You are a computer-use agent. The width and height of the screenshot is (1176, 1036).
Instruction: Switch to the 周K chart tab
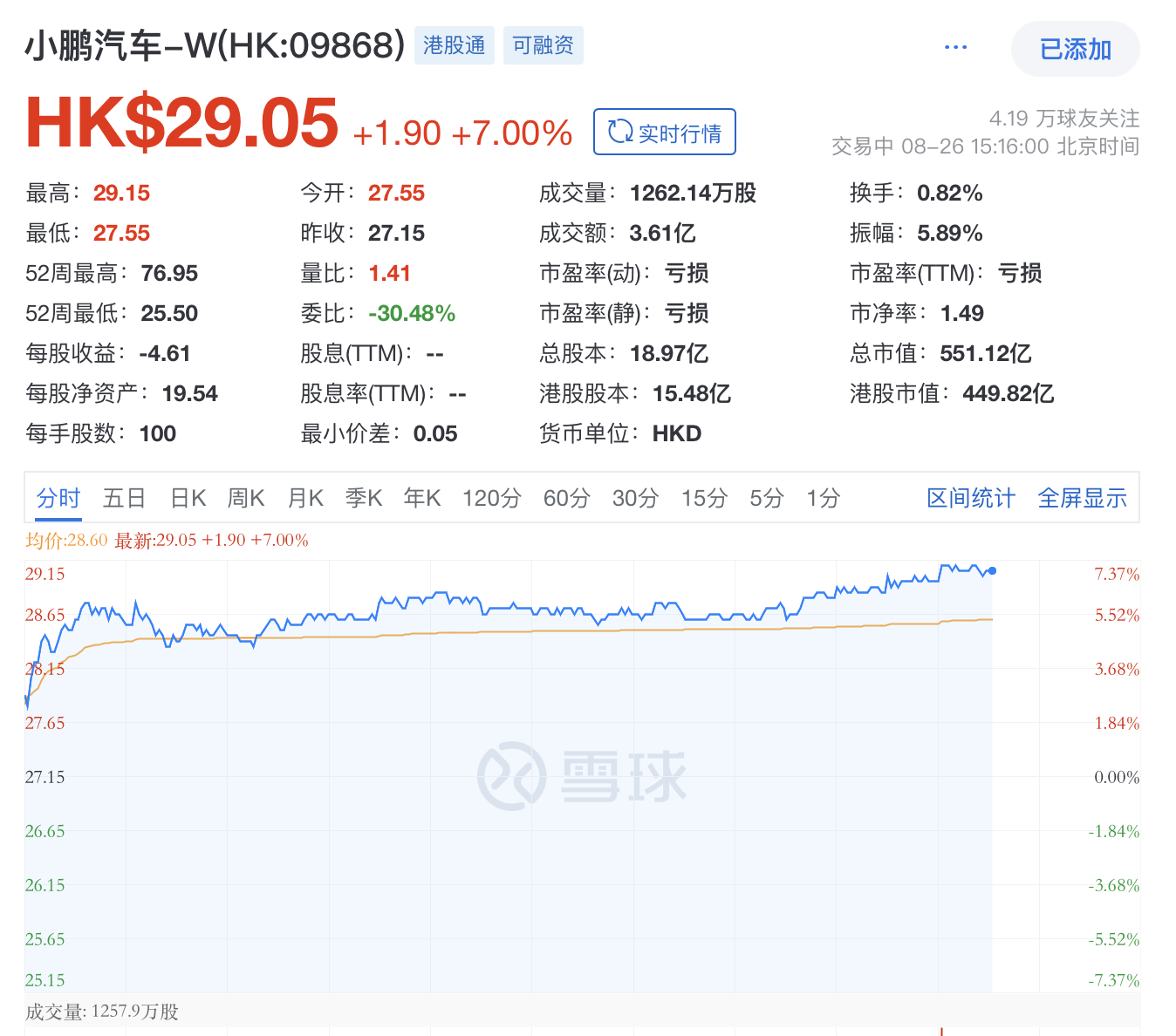click(x=246, y=498)
